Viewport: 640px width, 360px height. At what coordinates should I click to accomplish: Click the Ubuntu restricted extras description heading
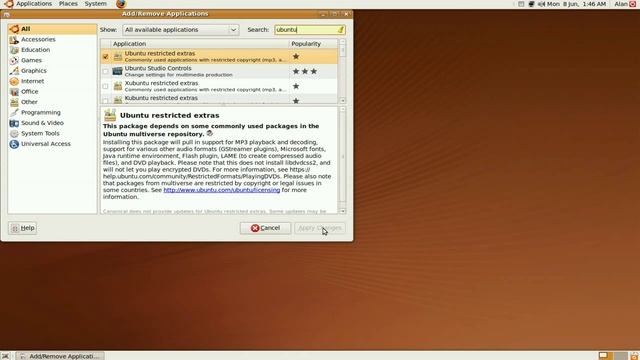click(169, 116)
